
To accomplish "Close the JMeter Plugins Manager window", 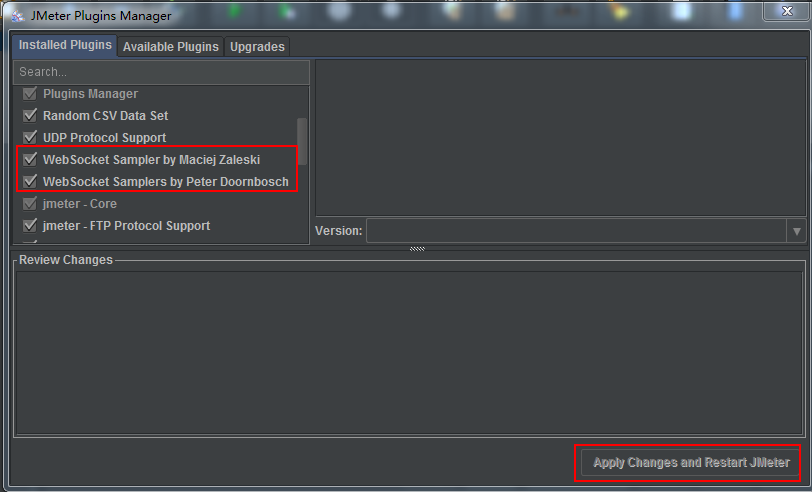I will 787,11.
